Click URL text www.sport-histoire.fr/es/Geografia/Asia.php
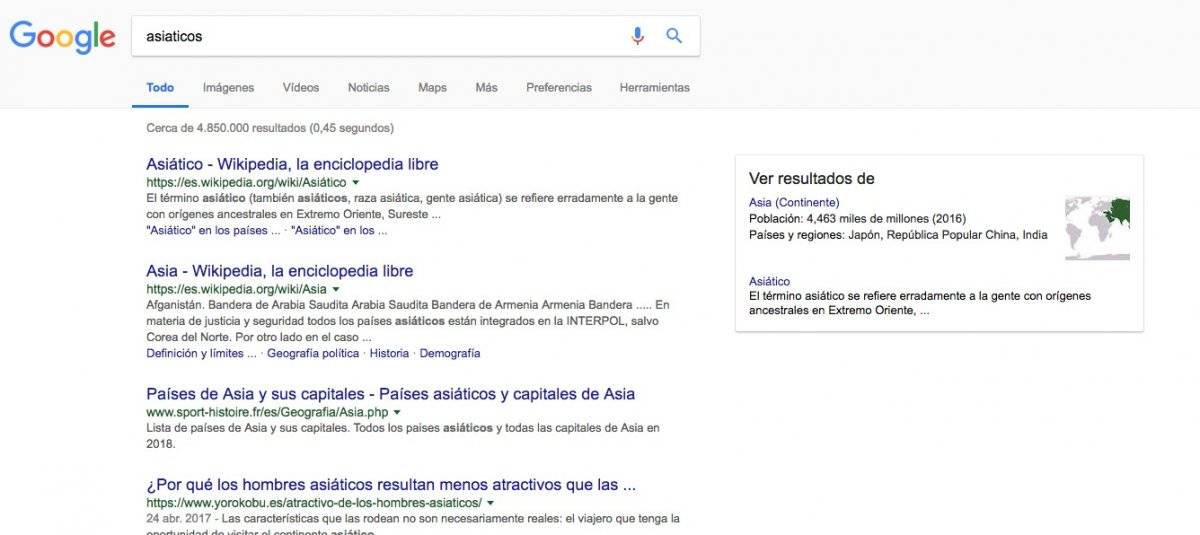This screenshot has width=1200, height=535. pos(267,412)
